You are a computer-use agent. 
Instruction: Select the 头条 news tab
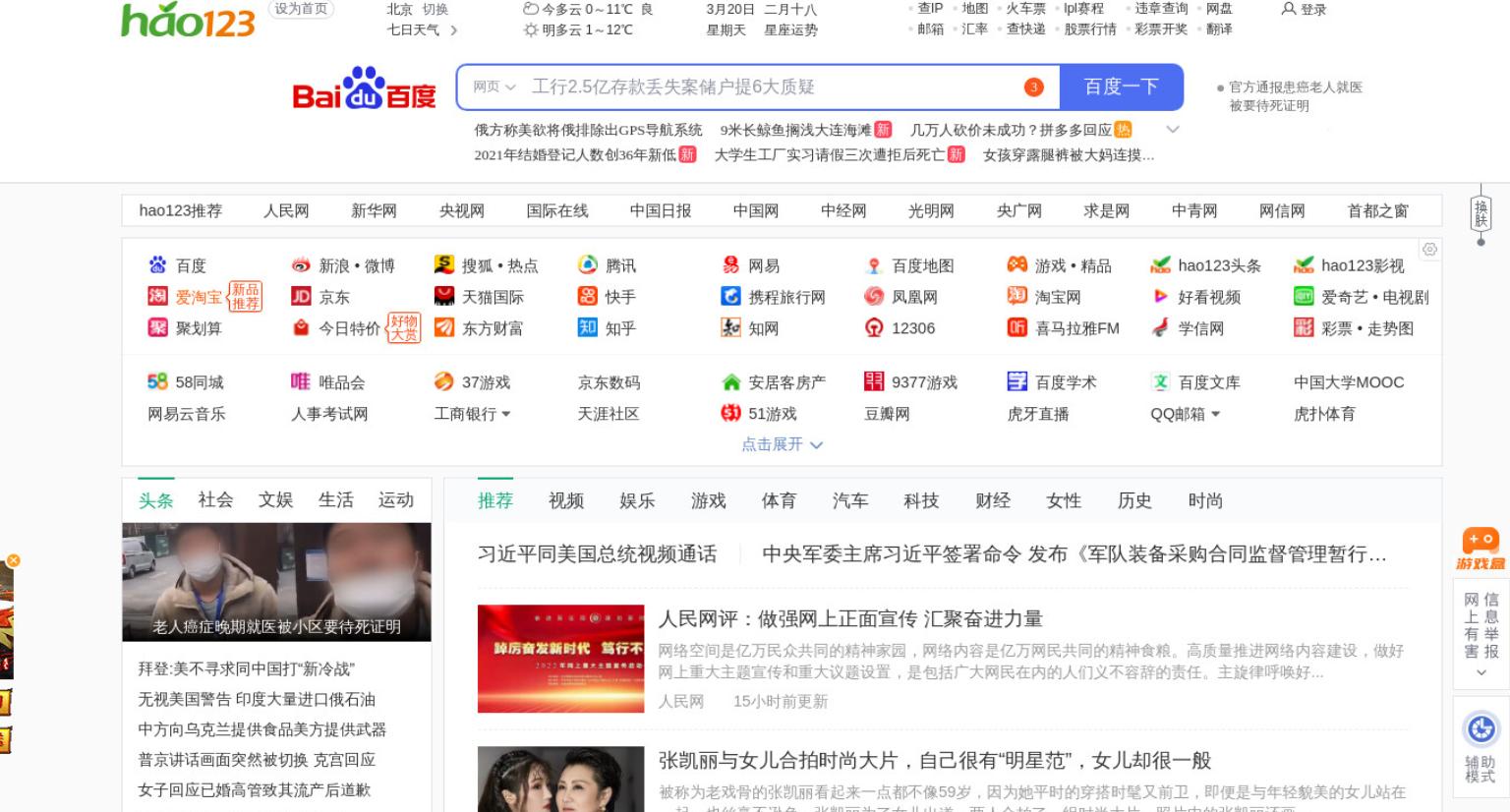(x=155, y=500)
